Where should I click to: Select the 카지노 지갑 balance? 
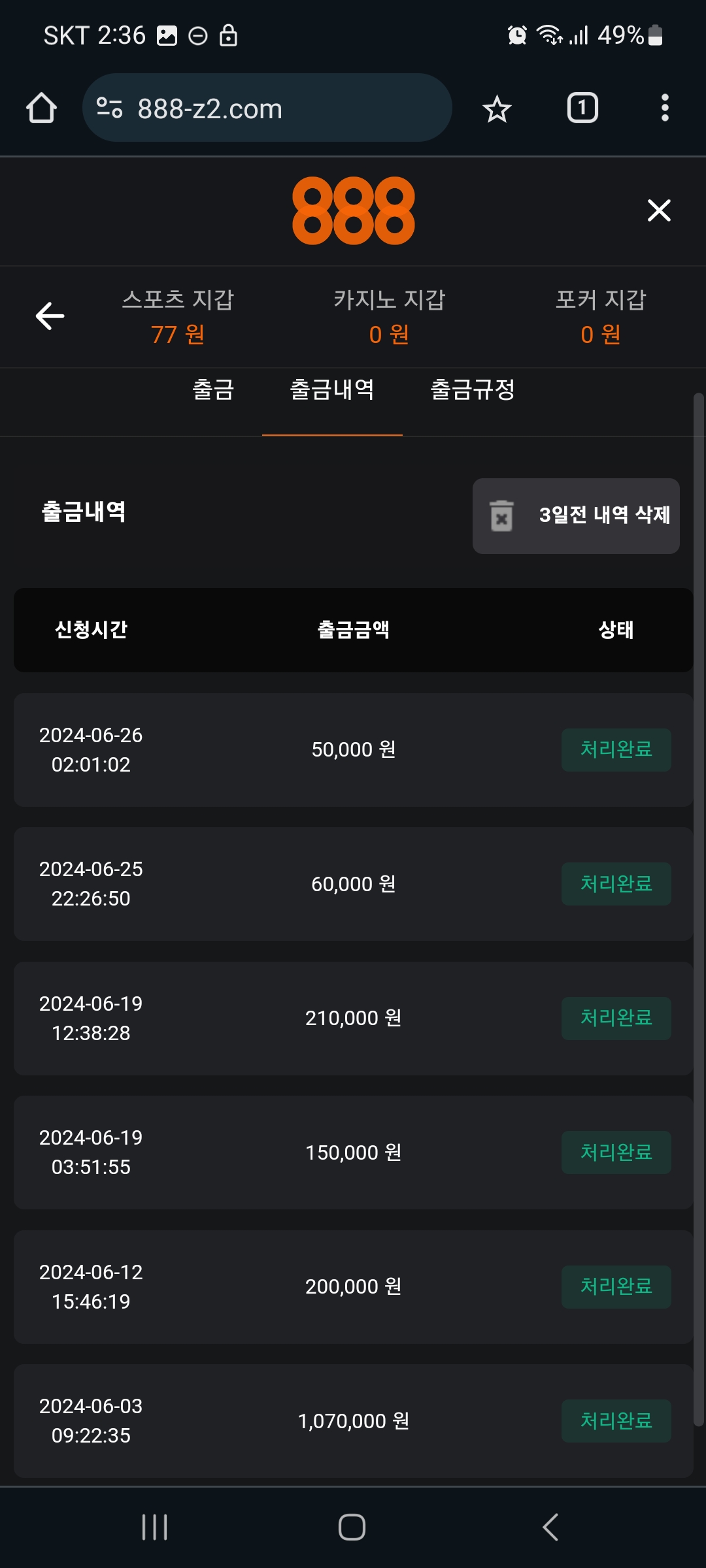[389, 317]
